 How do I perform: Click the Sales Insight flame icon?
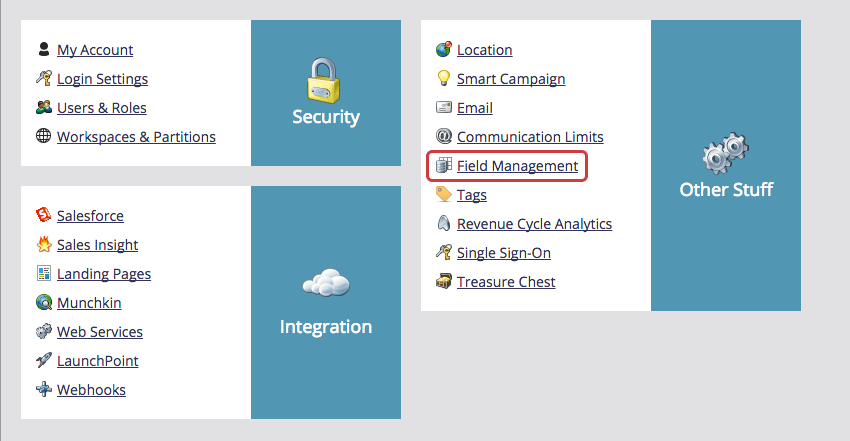pyautogui.click(x=44, y=245)
